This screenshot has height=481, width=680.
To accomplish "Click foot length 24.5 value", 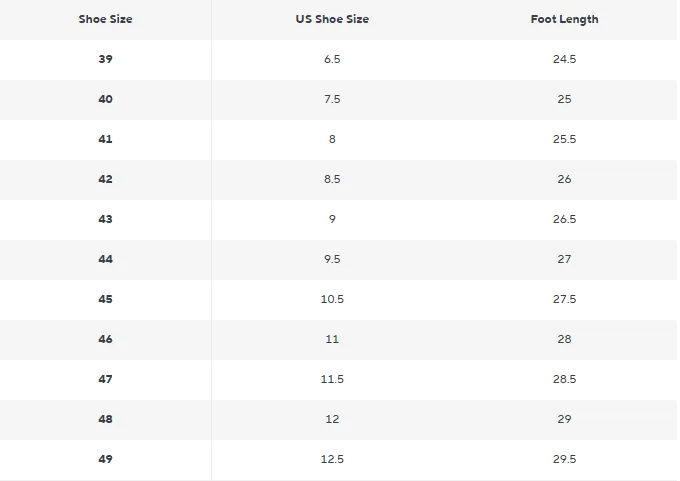I will click(564, 59).
